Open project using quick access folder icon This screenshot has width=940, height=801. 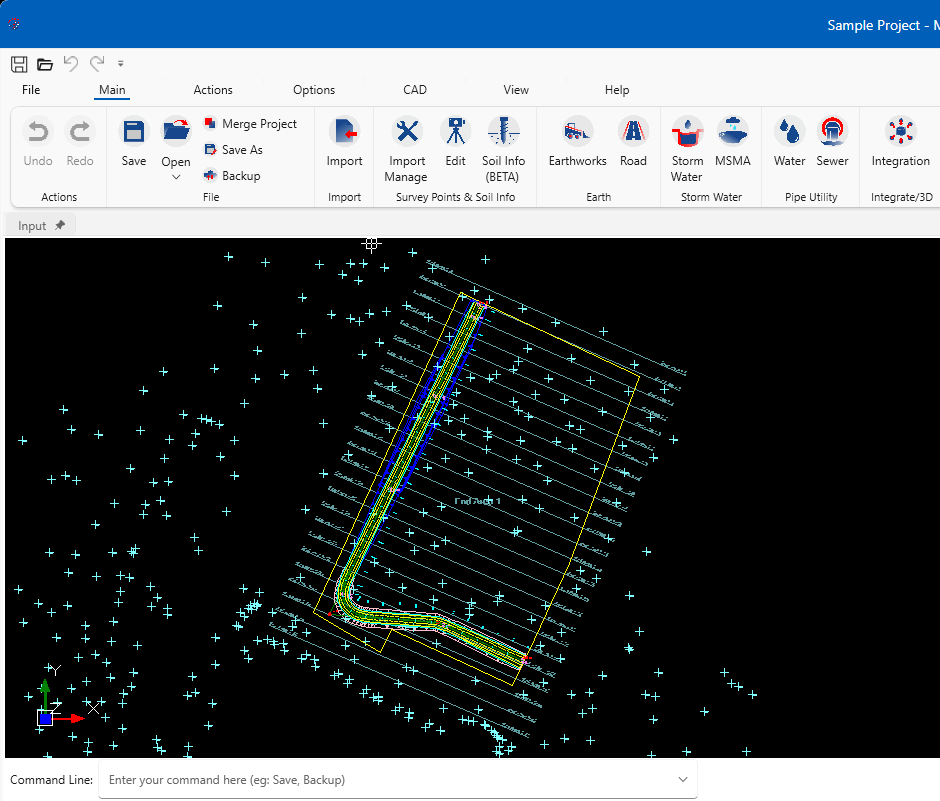pos(45,64)
